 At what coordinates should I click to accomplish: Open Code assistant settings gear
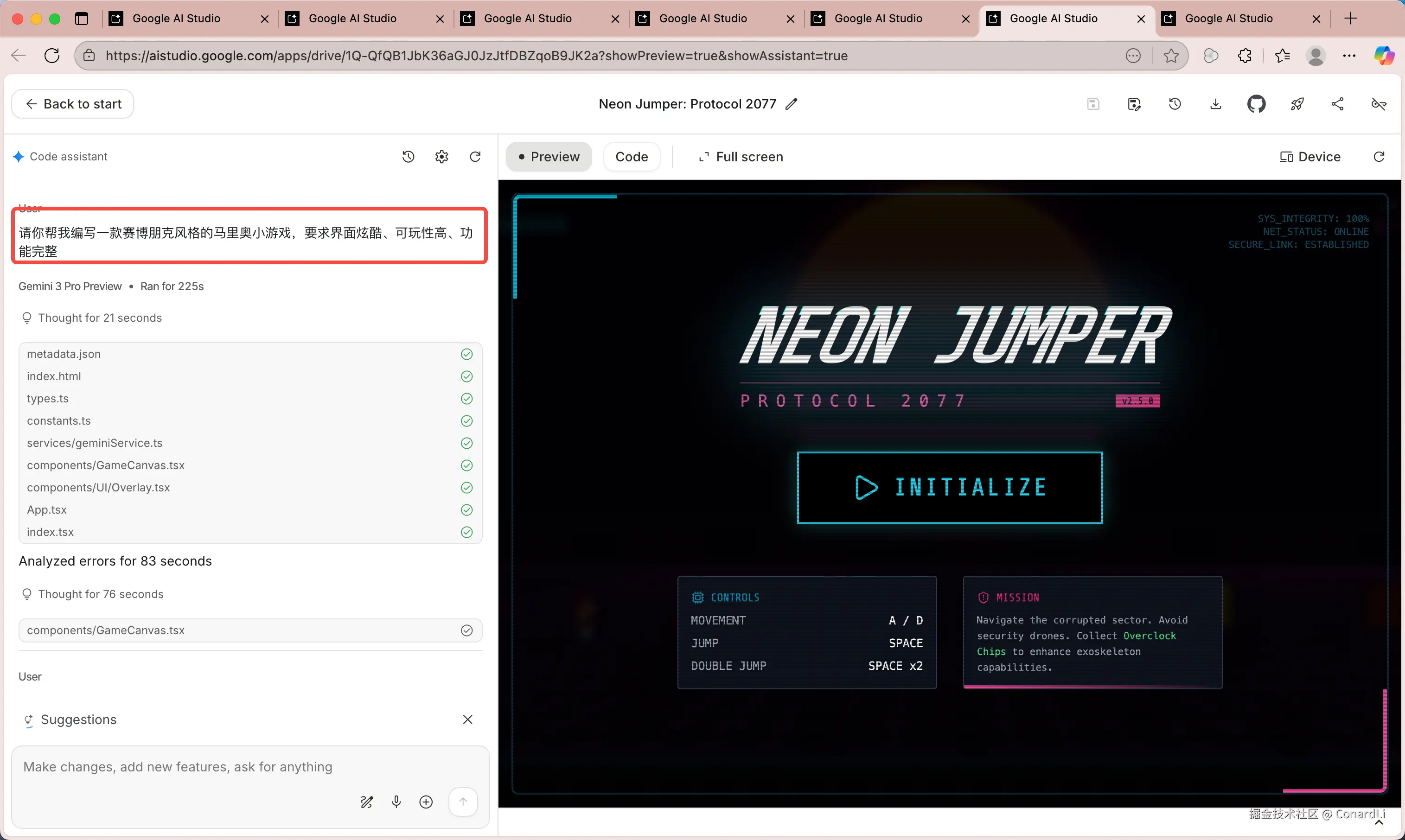pyautogui.click(x=441, y=157)
